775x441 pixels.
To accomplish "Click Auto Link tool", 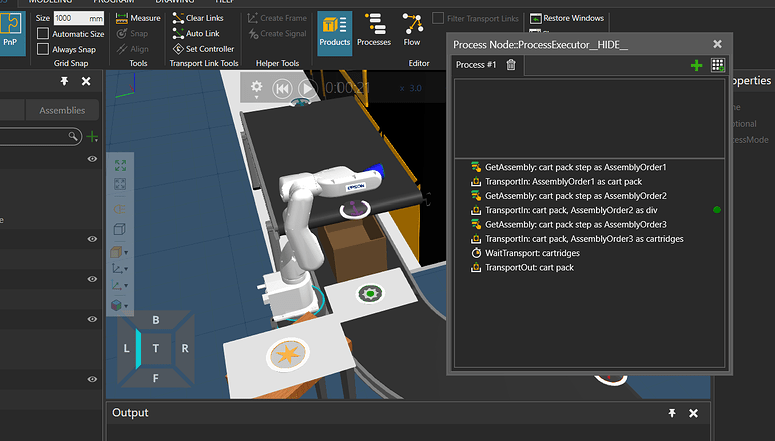I will click(x=196, y=34).
